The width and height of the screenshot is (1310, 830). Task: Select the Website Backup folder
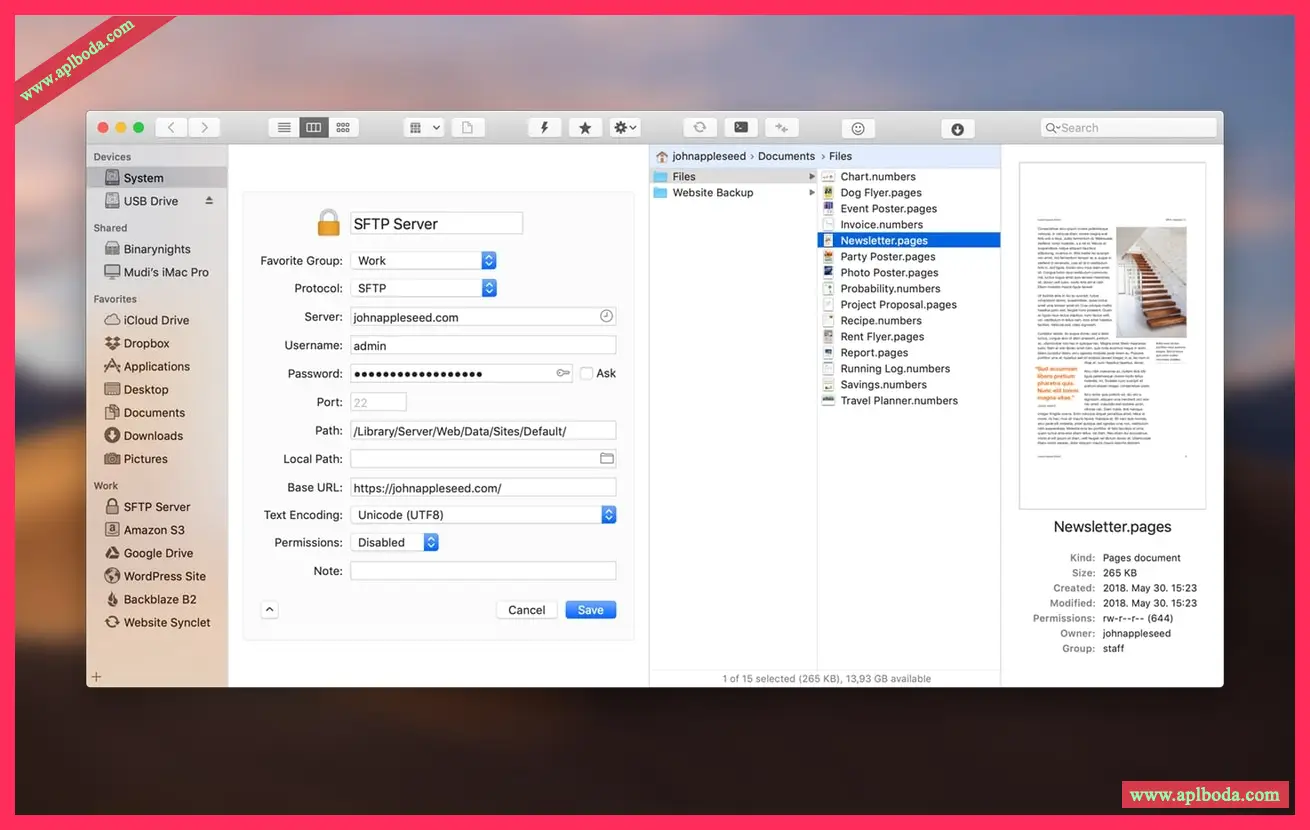click(734, 193)
